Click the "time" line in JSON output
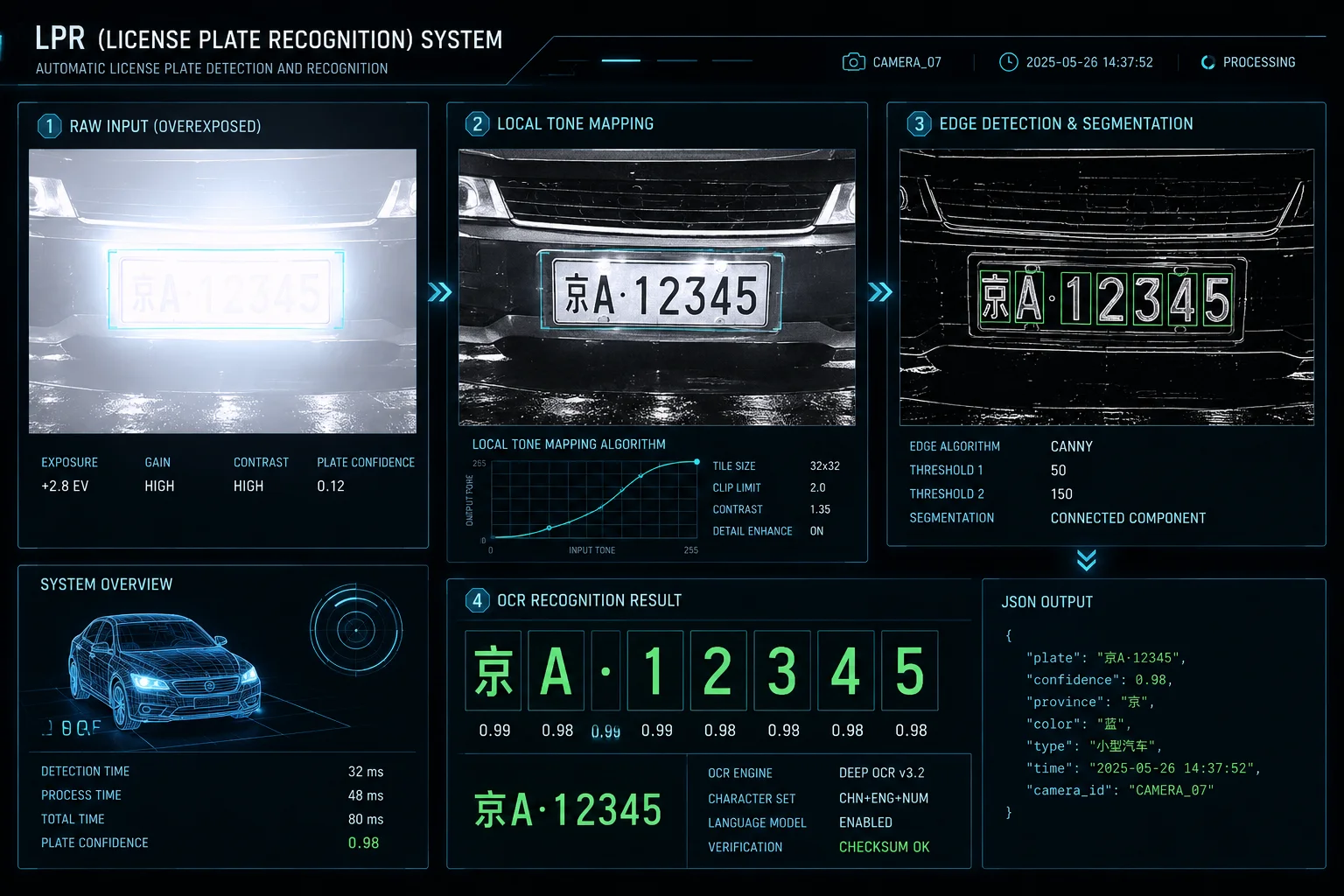The height and width of the screenshot is (896, 1344). pos(1144,768)
